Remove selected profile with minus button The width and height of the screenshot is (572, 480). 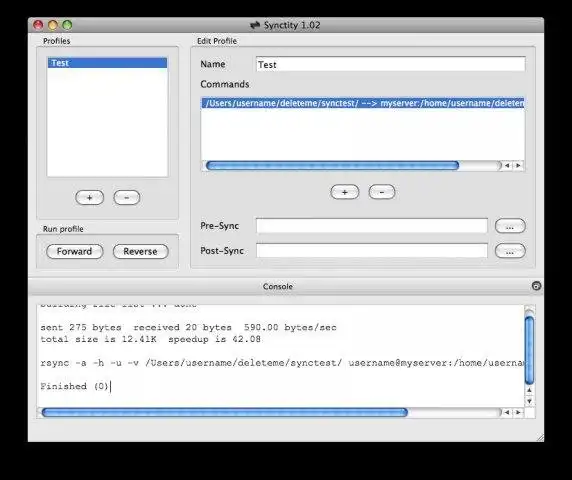tap(127, 198)
